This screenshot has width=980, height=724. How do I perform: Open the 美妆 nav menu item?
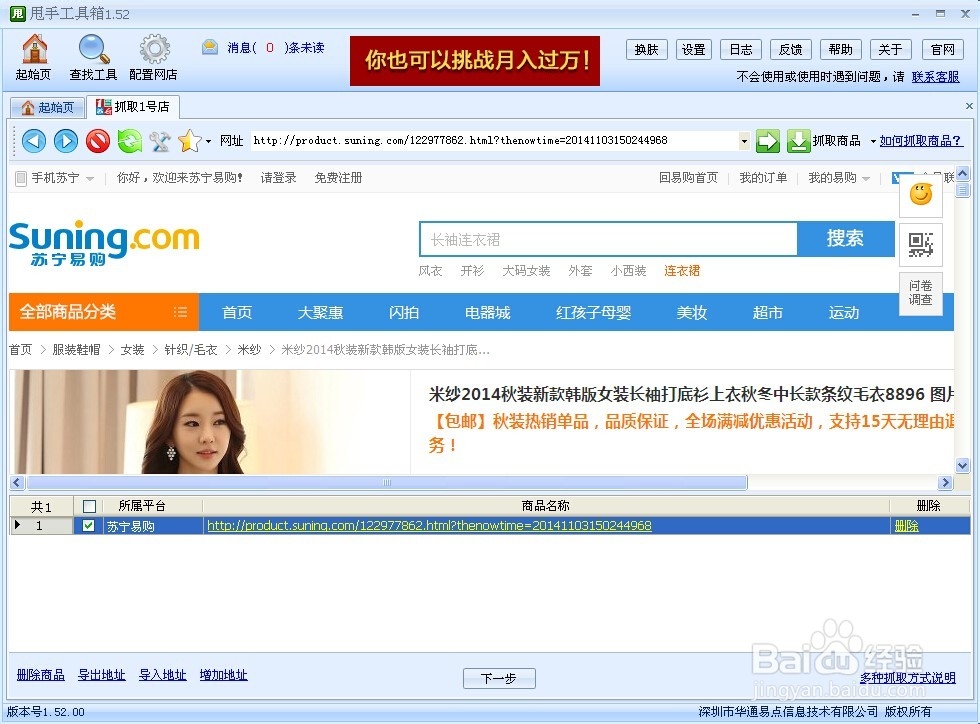click(x=691, y=312)
